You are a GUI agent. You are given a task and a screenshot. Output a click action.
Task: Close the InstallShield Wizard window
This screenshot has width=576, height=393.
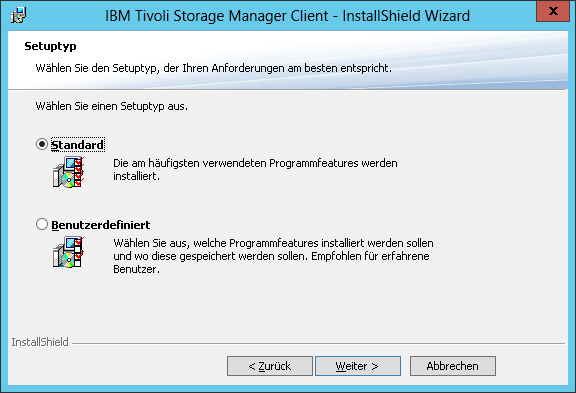point(553,11)
